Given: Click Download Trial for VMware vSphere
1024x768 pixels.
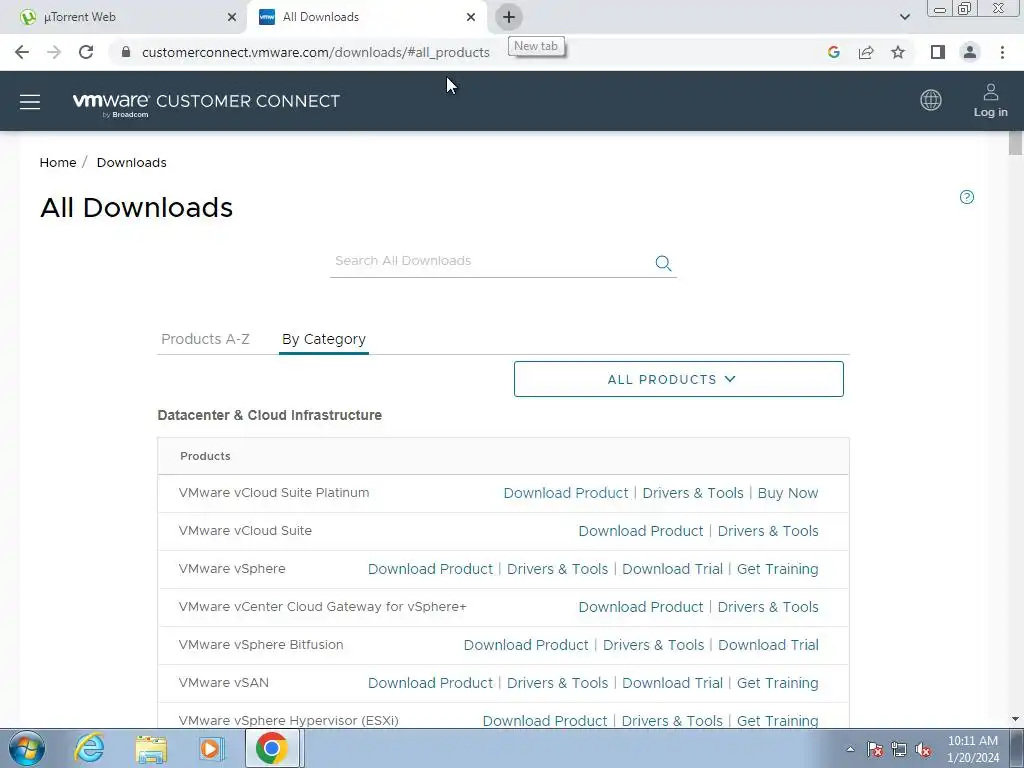Looking at the screenshot, I should click(672, 569).
